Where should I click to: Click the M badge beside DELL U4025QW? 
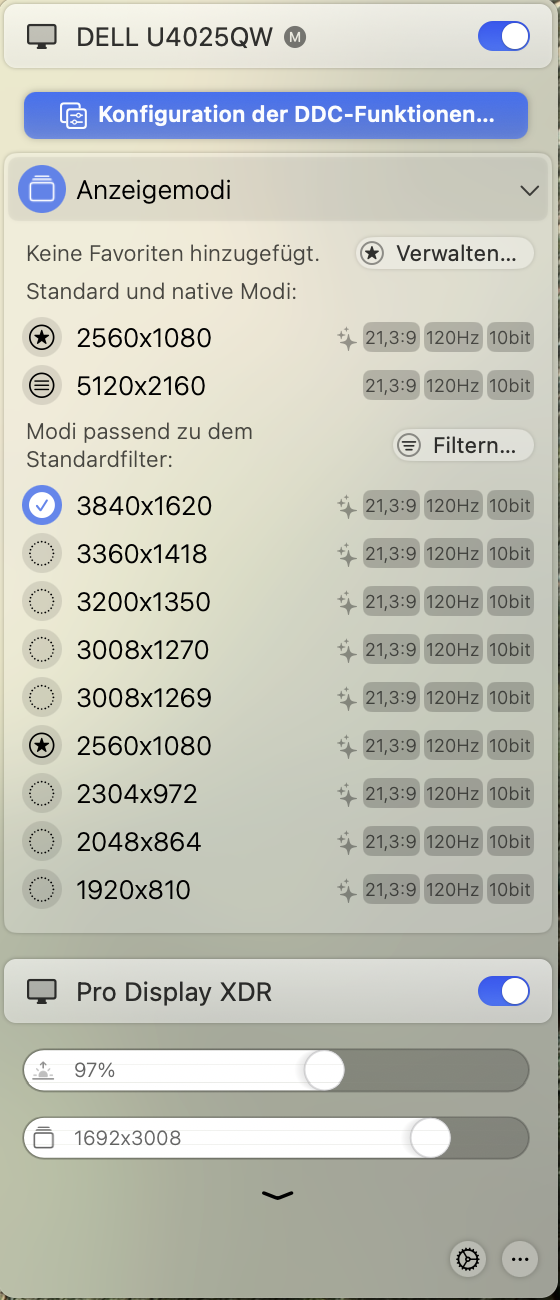coord(295,38)
